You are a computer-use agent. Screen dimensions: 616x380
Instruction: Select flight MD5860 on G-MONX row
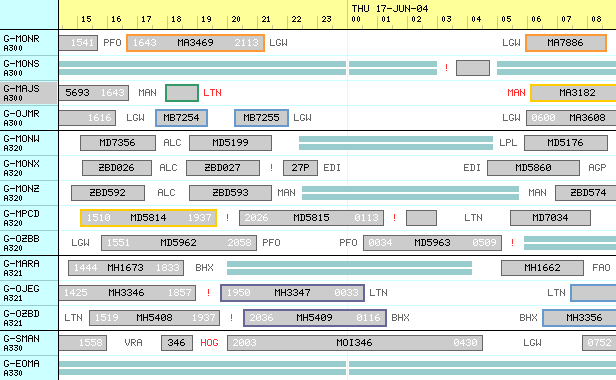point(533,168)
